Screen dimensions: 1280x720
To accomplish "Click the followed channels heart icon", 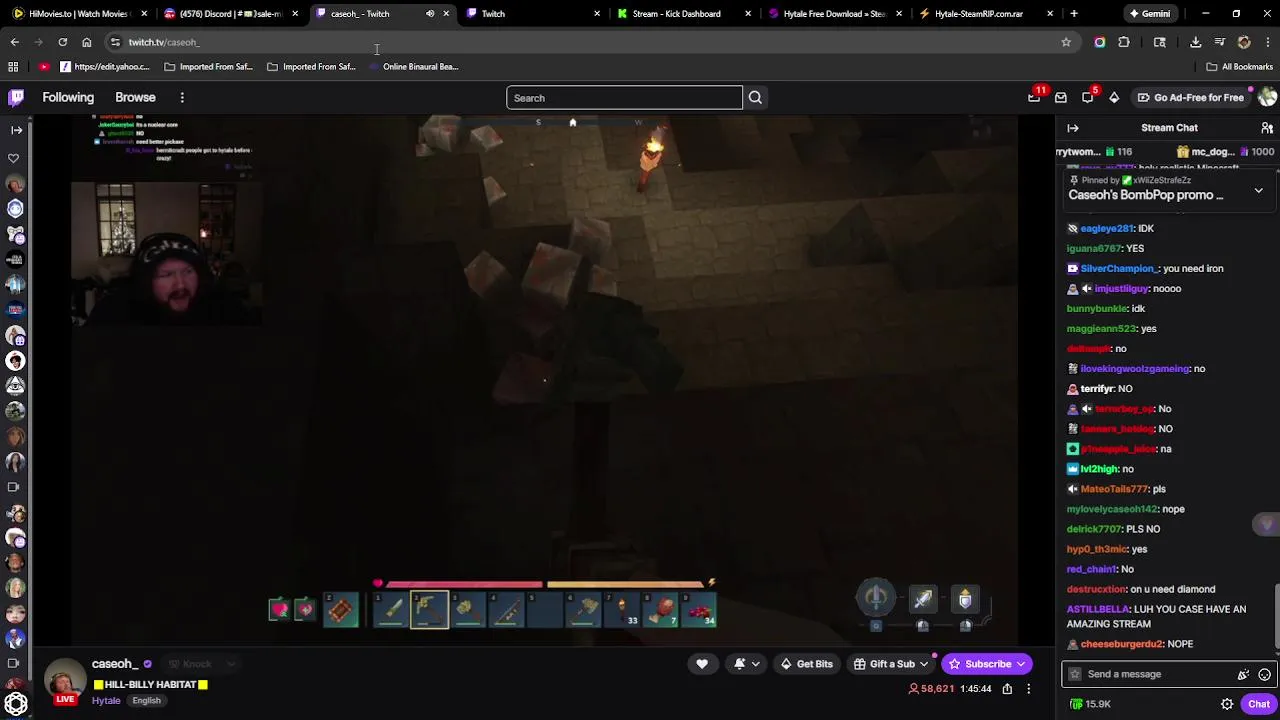I will [x=14, y=158].
